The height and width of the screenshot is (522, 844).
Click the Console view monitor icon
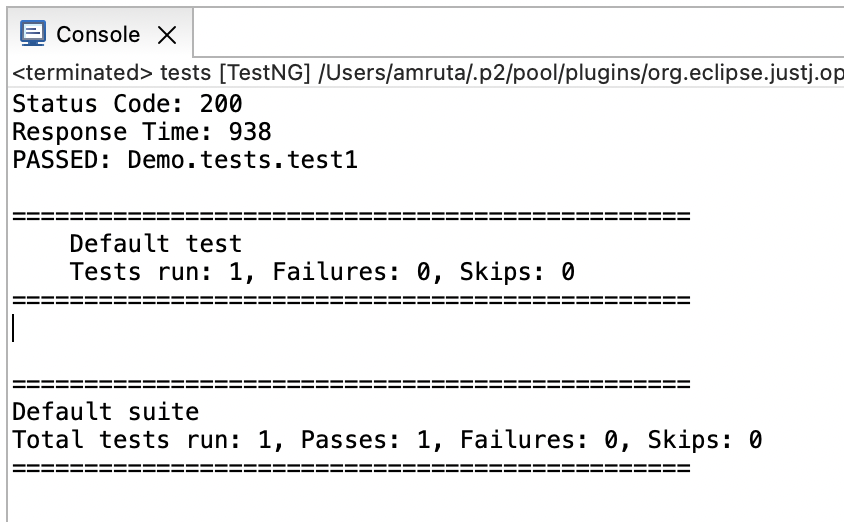pos(33,34)
